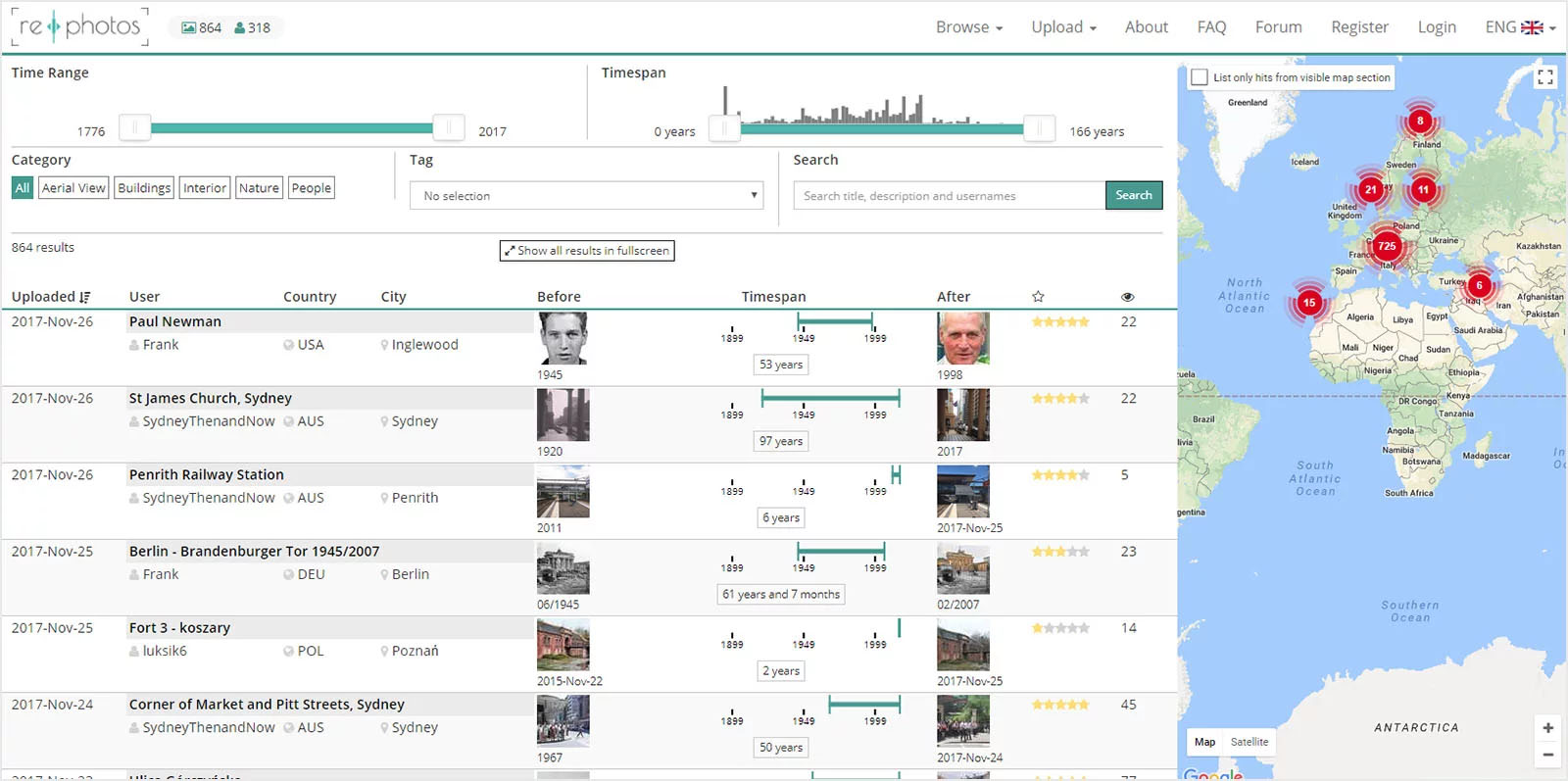Click the re.photos logo
Viewport: 1568px width, 781px height.
coord(80,26)
